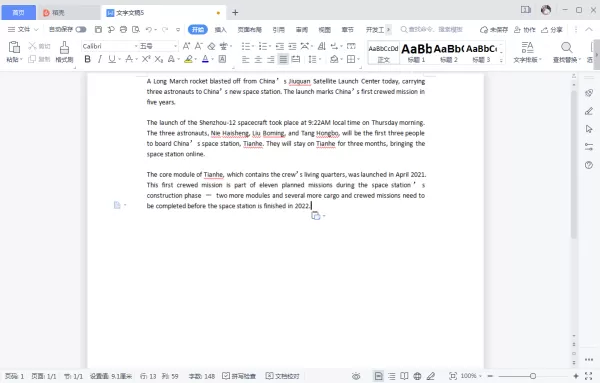Click the eye protection mode icon

click(x=356, y=376)
